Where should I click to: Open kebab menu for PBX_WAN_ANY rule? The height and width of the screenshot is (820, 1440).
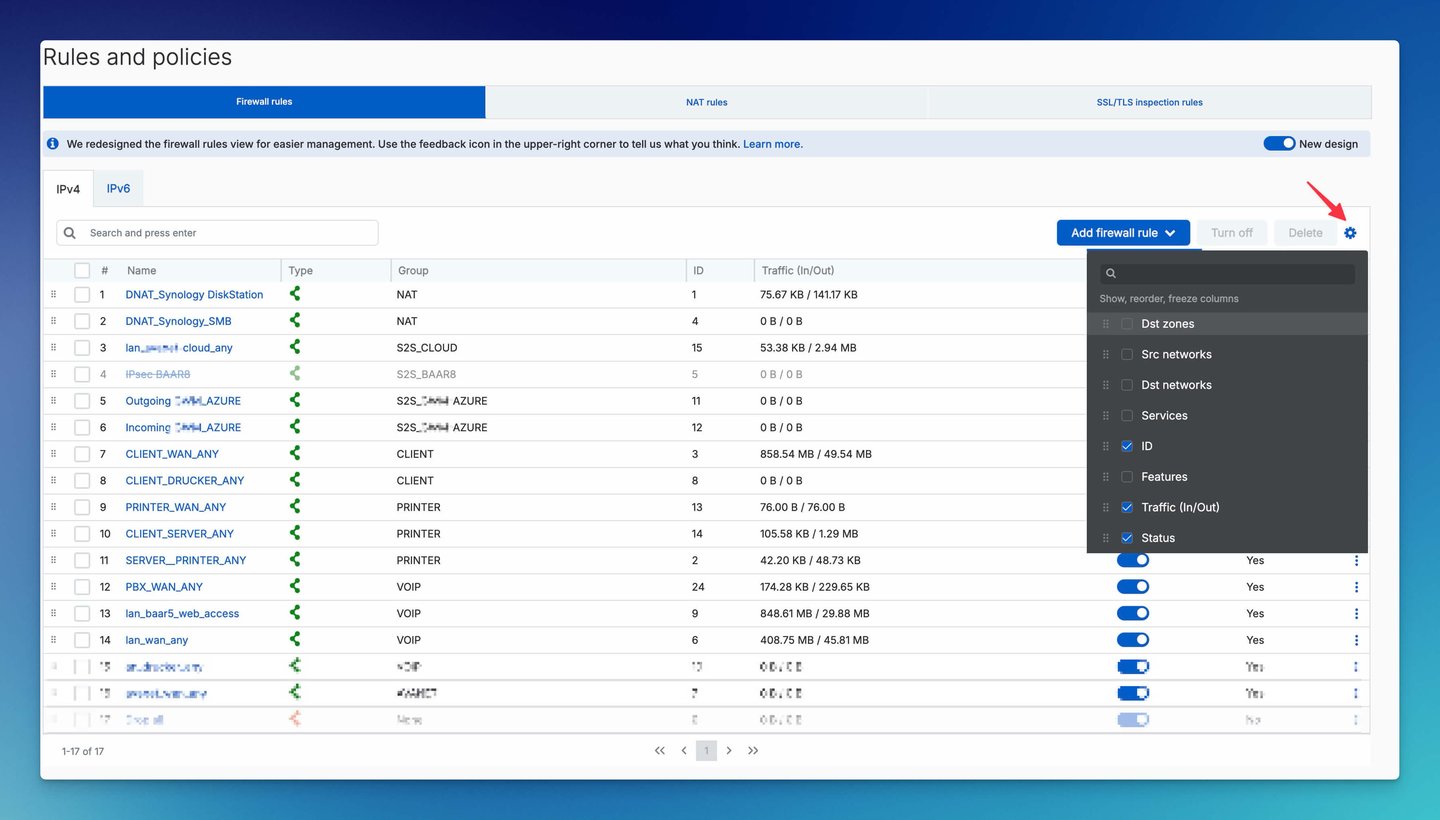click(x=1356, y=587)
